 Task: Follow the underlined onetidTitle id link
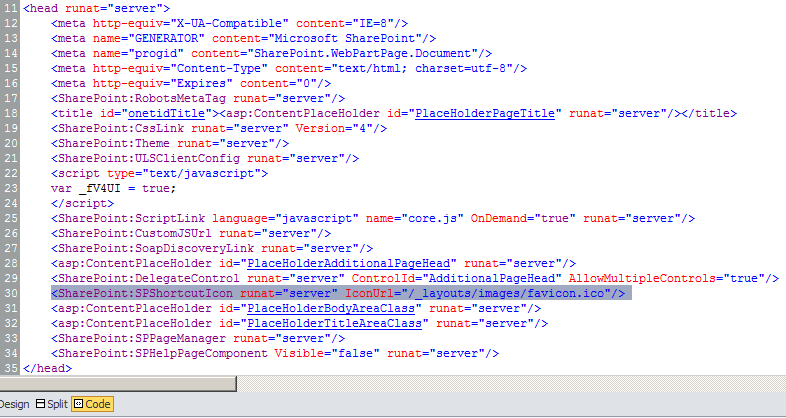coord(166,113)
